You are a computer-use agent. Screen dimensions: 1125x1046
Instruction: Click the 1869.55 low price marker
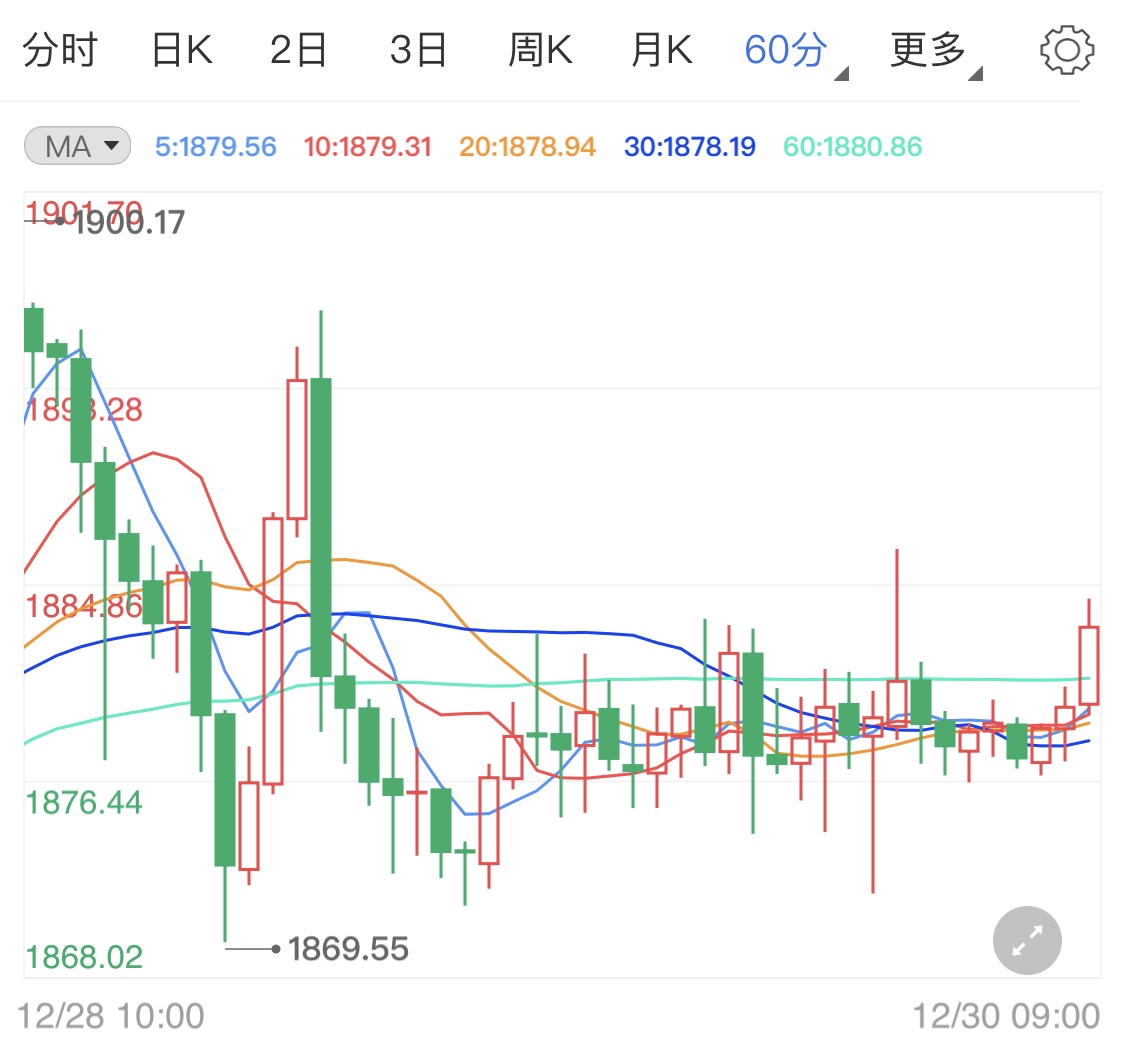(x=349, y=947)
